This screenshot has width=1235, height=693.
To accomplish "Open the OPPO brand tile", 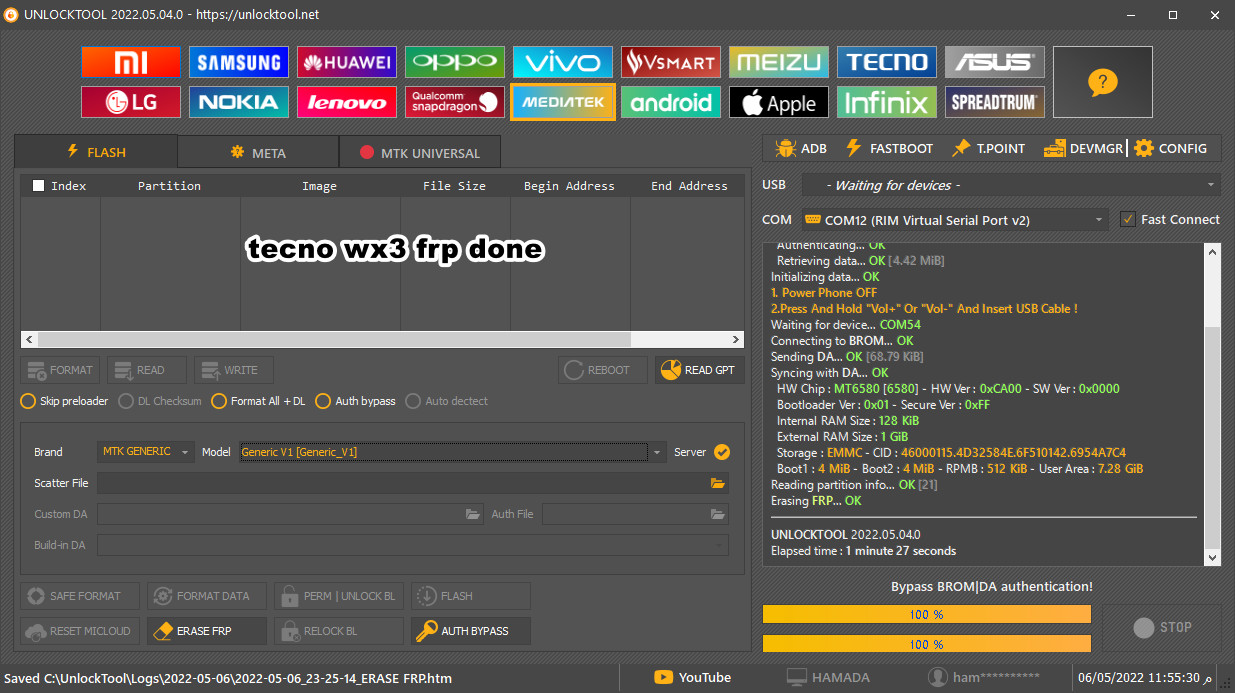I will tap(455, 62).
